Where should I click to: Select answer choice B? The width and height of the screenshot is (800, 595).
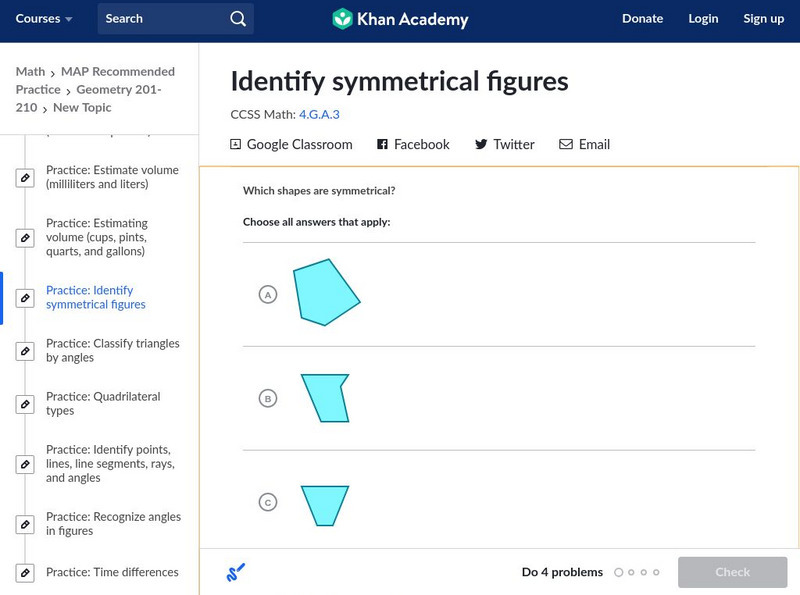[267, 399]
